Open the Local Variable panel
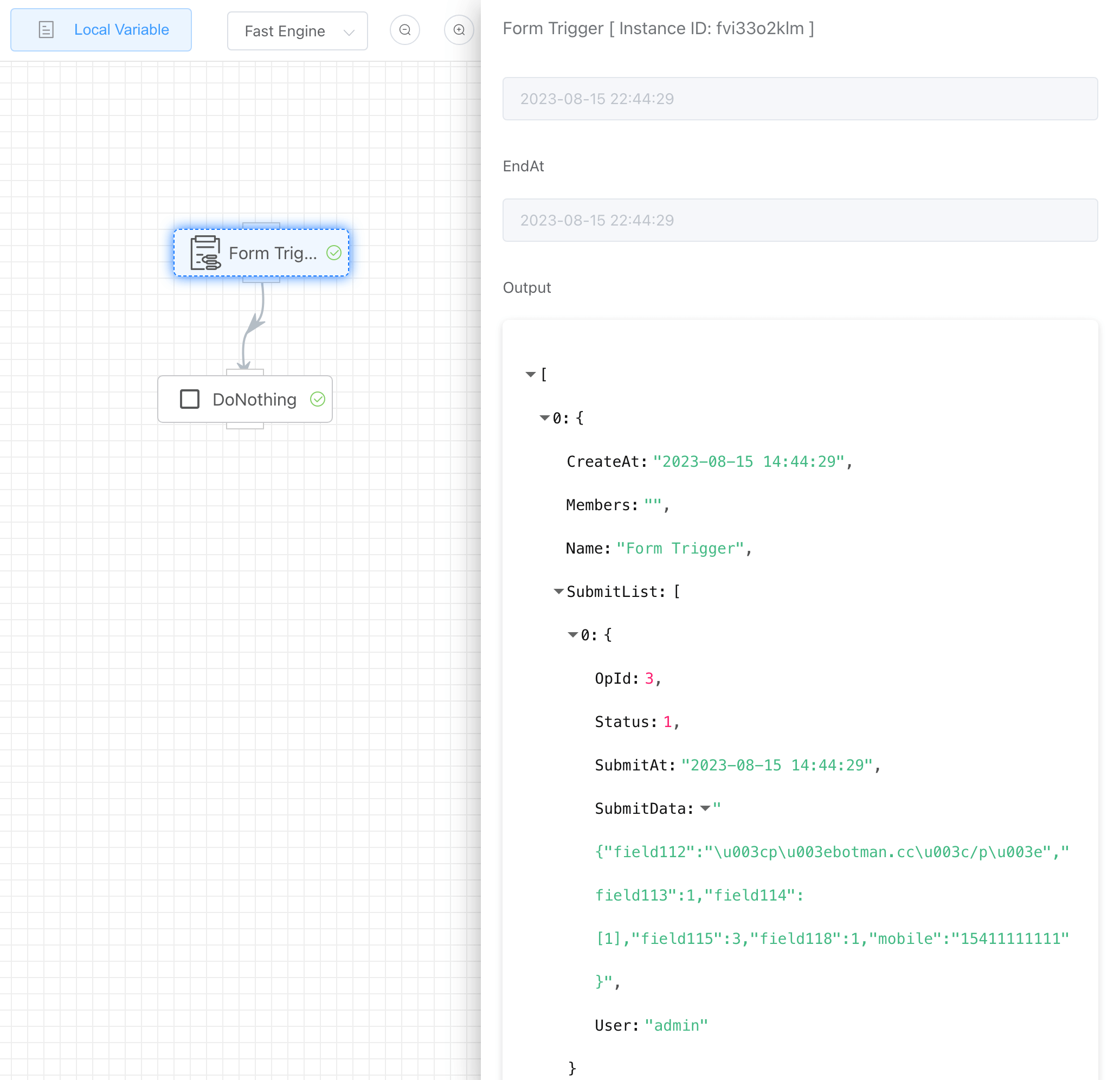The width and height of the screenshot is (1120, 1080). [x=101, y=30]
